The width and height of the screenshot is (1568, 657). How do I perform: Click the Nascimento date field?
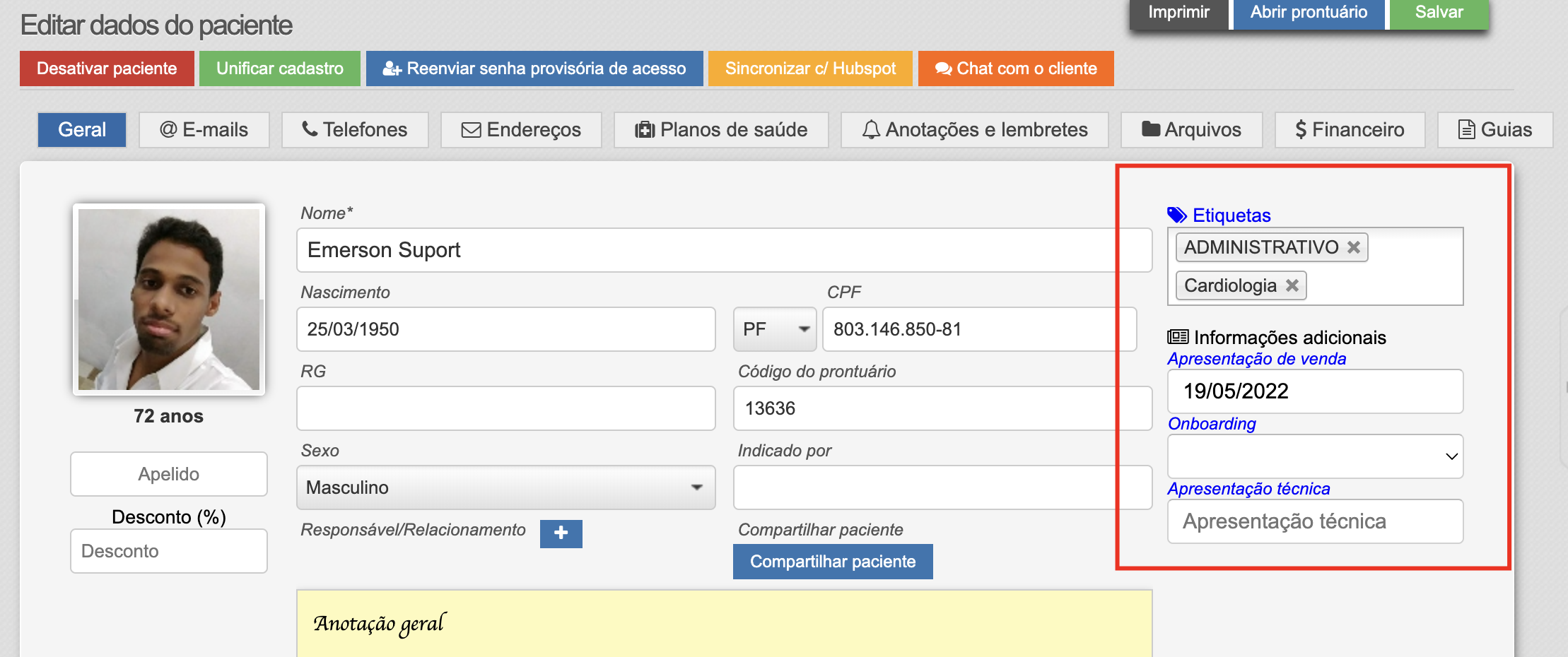pyautogui.click(x=506, y=329)
